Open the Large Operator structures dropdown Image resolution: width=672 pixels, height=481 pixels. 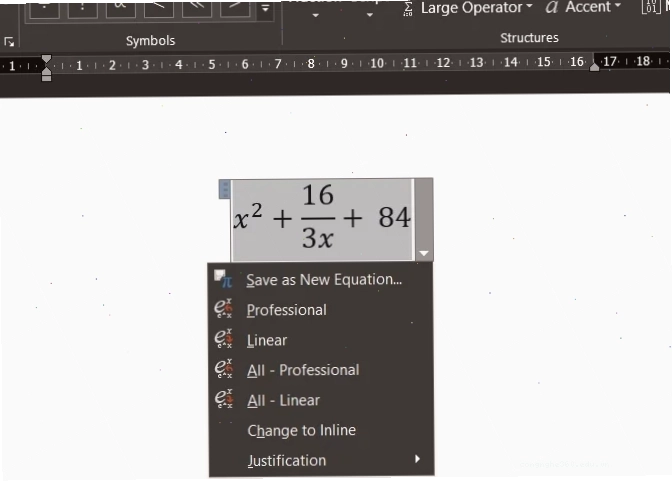468,8
